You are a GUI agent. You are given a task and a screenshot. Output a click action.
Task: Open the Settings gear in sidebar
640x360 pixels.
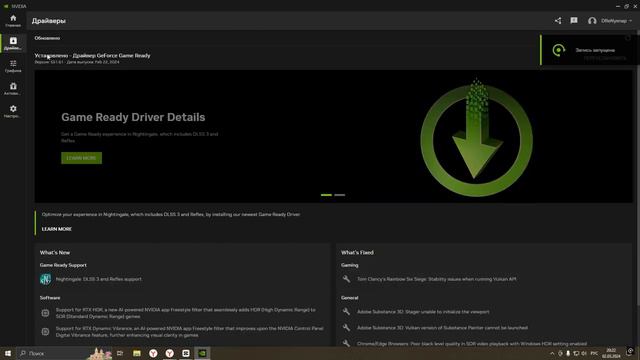click(x=13, y=111)
